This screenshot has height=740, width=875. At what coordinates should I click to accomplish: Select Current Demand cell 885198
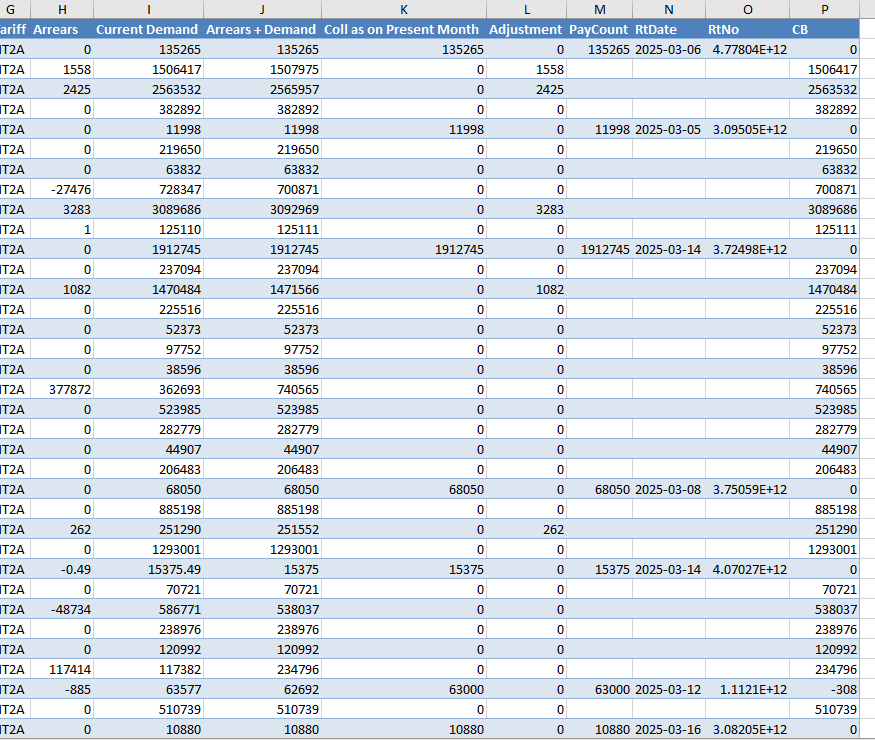(148, 510)
